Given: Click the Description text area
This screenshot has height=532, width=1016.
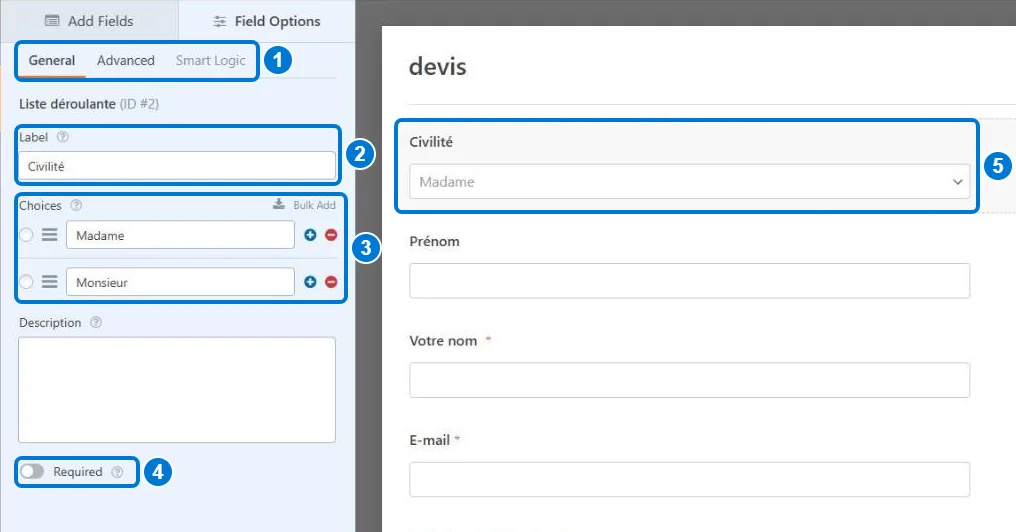Looking at the screenshot, I should pos(177,389).
